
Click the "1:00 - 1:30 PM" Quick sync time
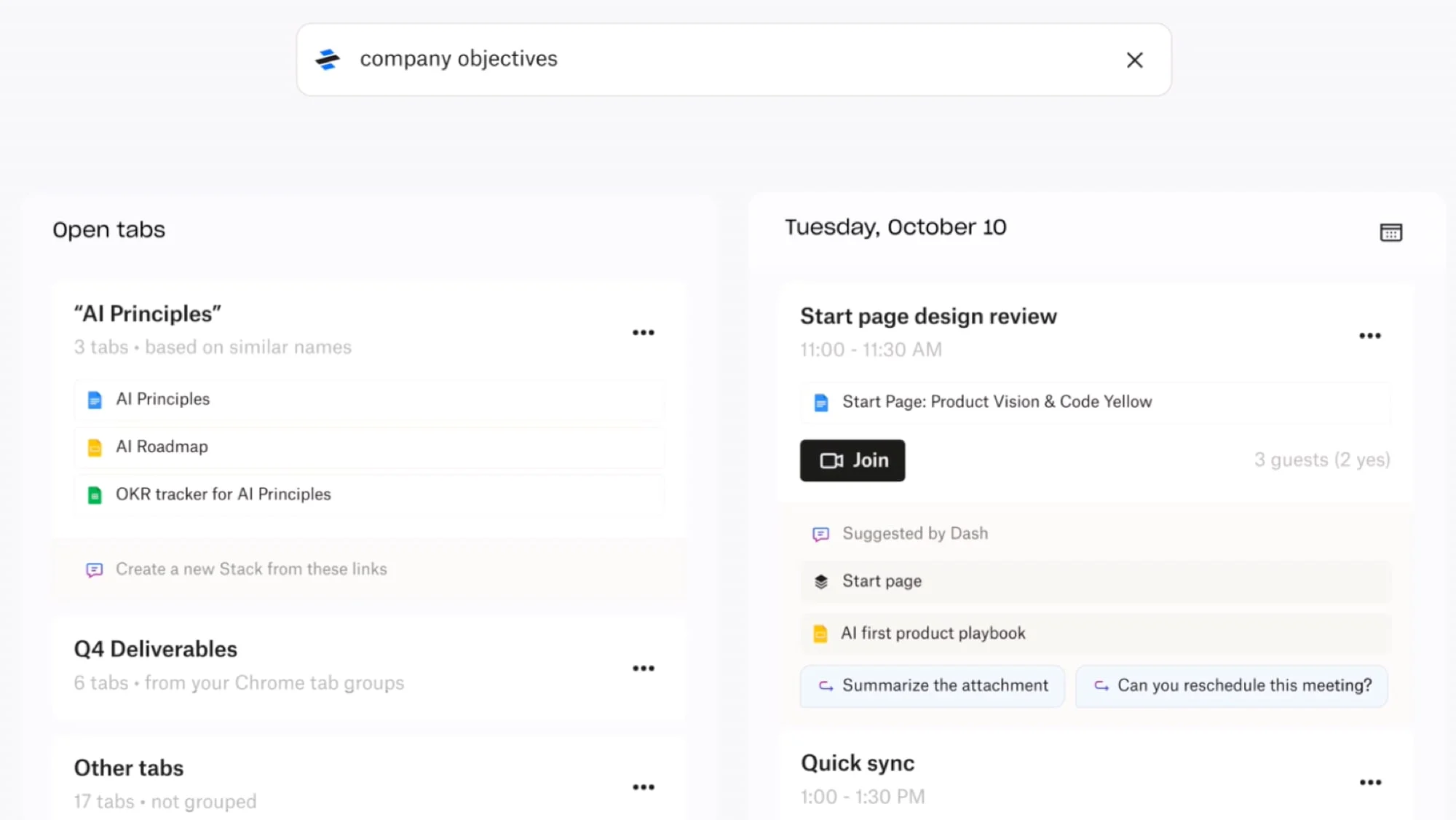tap(863, 797)
